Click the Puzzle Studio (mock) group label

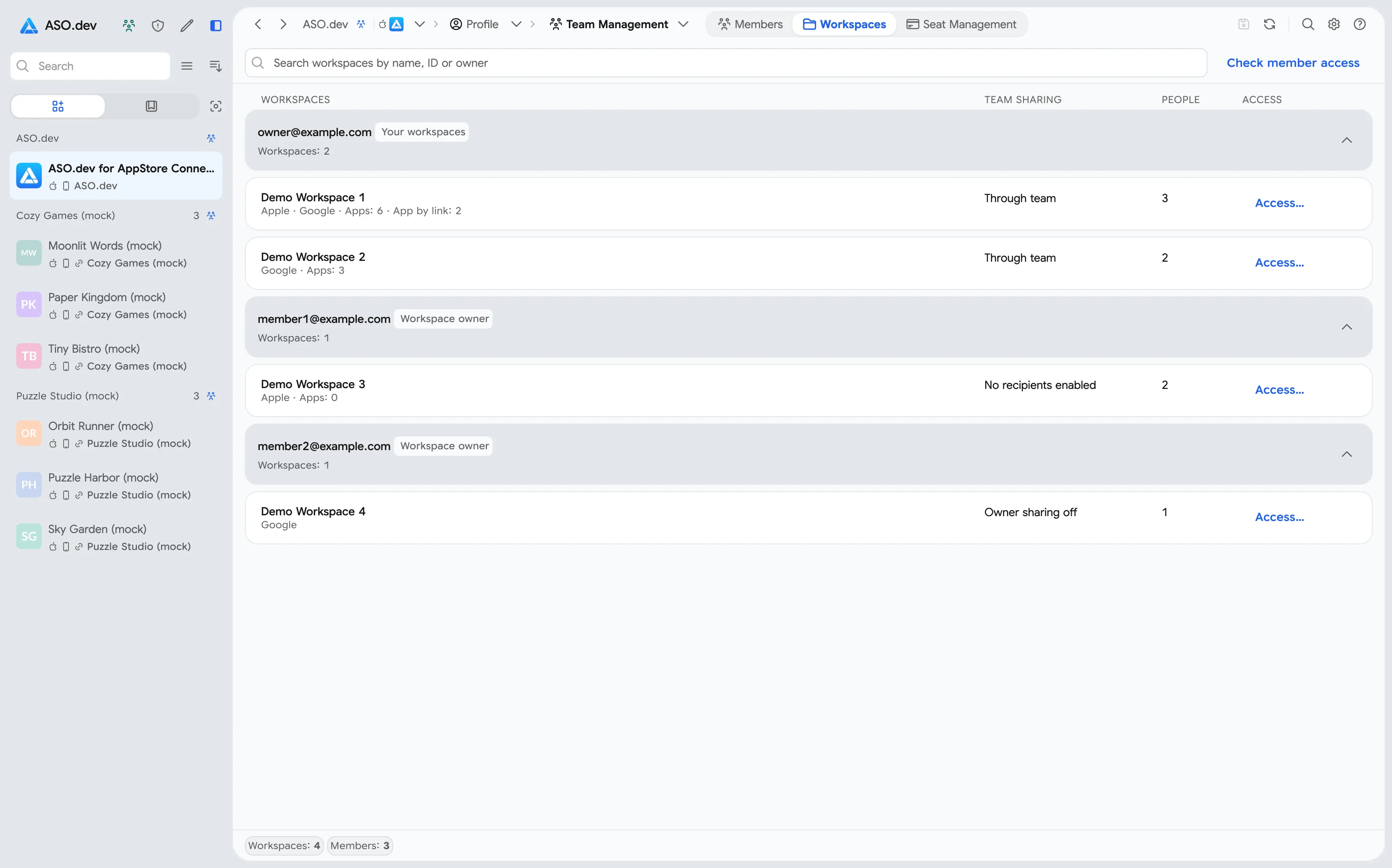pyautogui.click(x=67, y=396)
